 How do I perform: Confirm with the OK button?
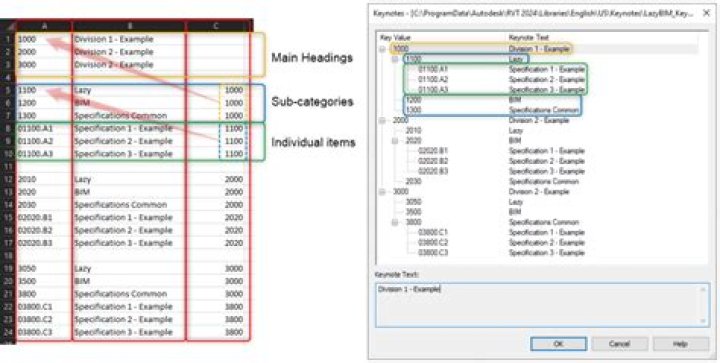(x=558, y=344)
